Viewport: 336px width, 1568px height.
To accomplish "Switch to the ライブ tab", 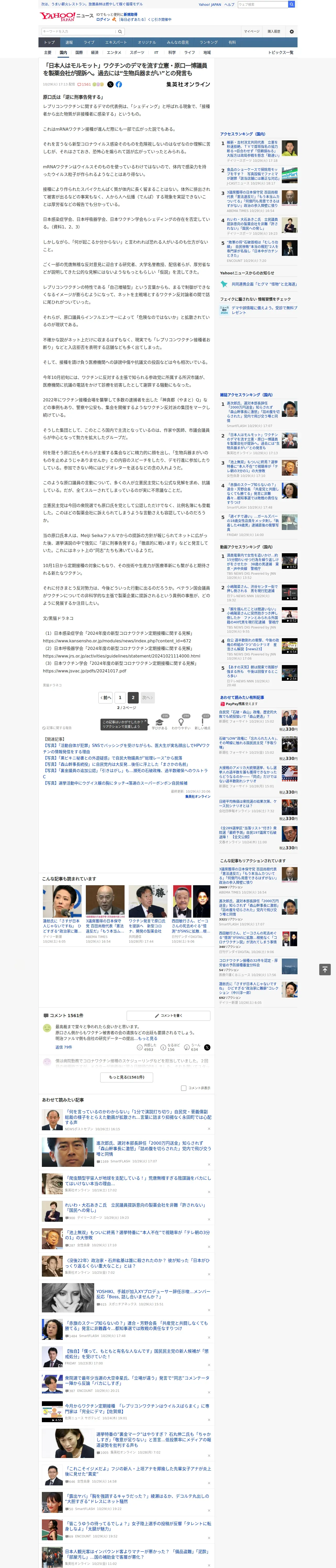I will pyautogui.click(x=89, y=43).
